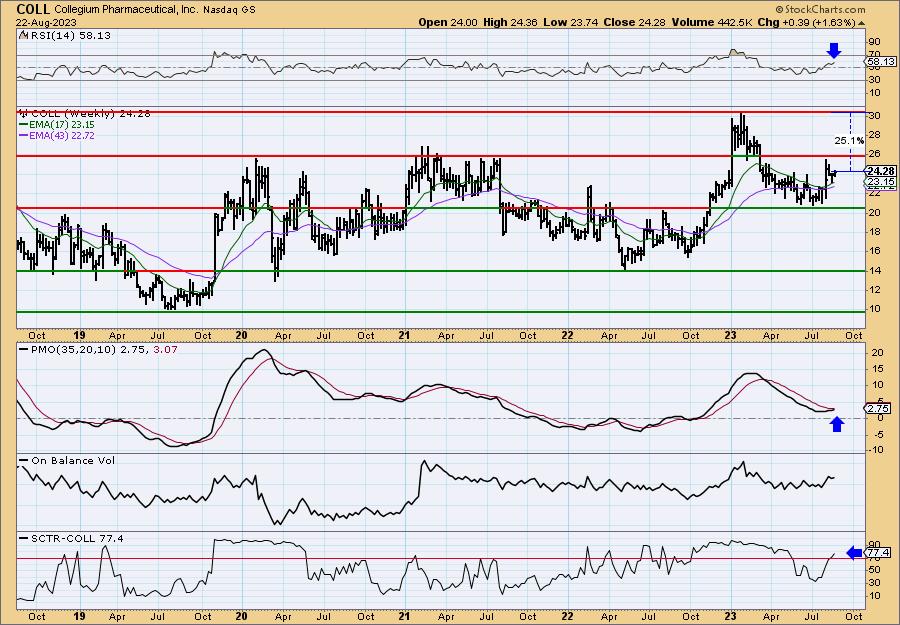900x625 pixels.
Task: Select the EMA(17) 23.15 legend entry
Action: coord(57,125)
